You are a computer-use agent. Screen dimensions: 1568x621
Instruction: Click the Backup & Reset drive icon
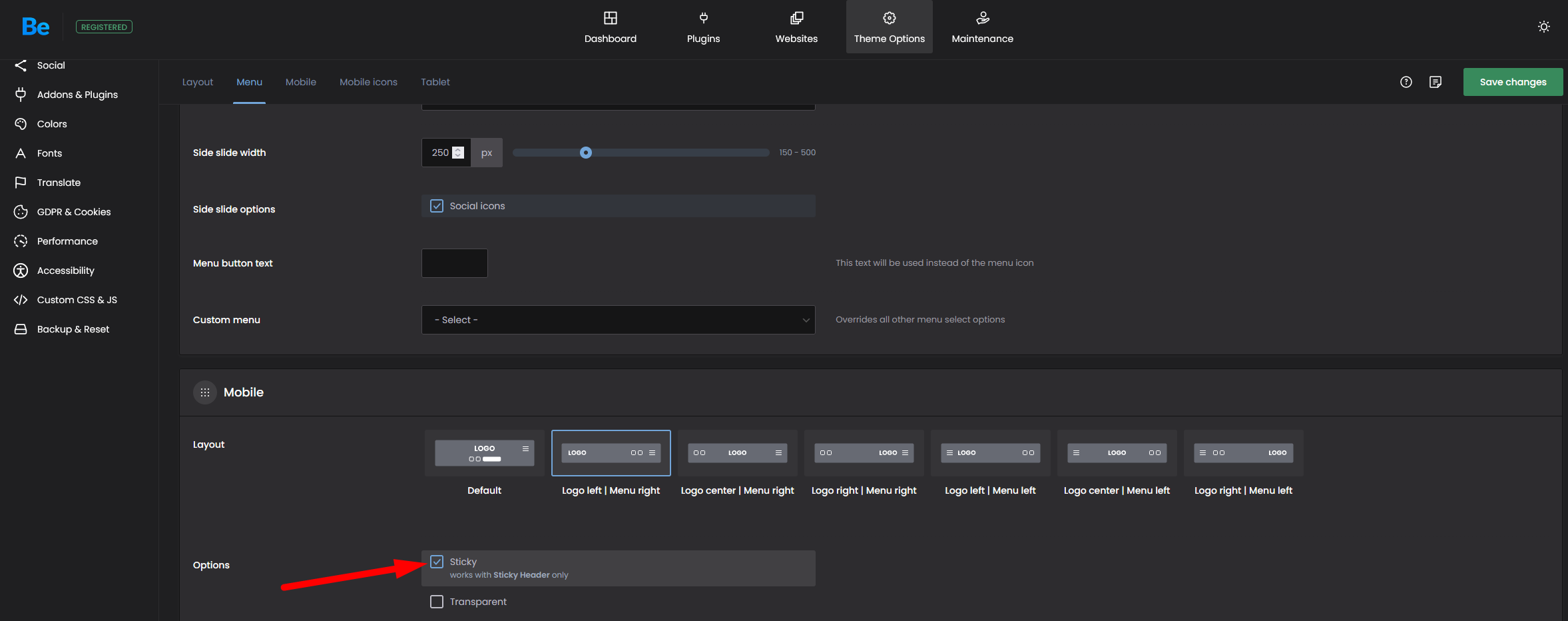click(x=21, y=329)
